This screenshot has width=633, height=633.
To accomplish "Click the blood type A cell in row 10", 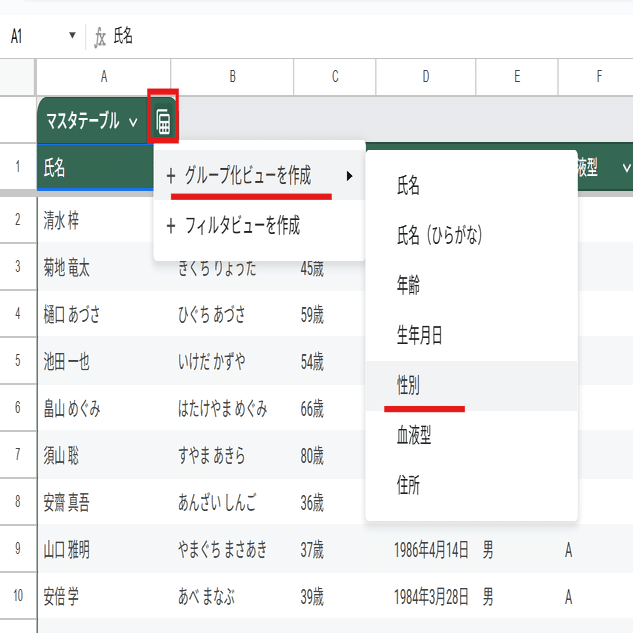I will tap(596, 597).
